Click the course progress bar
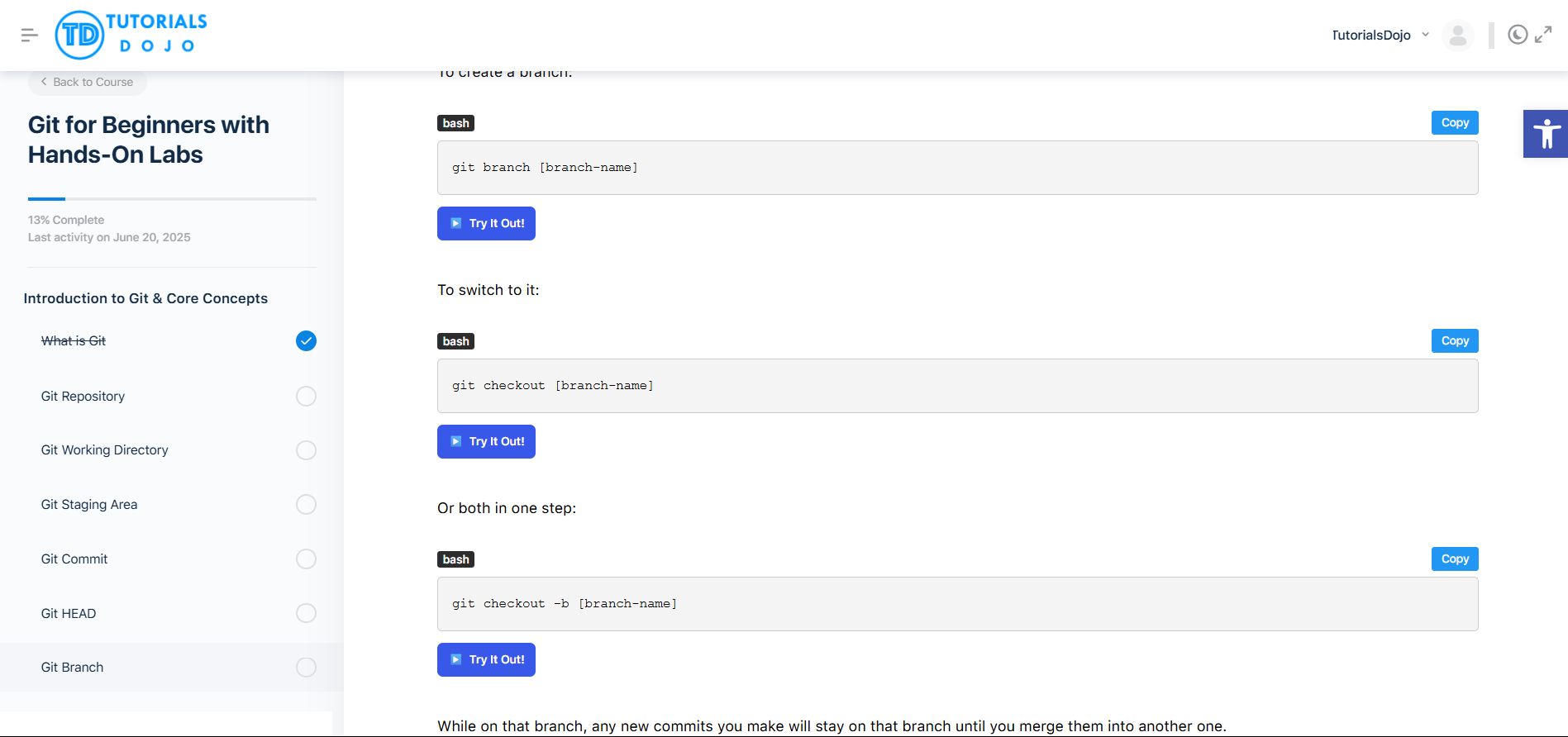1568x737 pixels. (x=172, y=199)
